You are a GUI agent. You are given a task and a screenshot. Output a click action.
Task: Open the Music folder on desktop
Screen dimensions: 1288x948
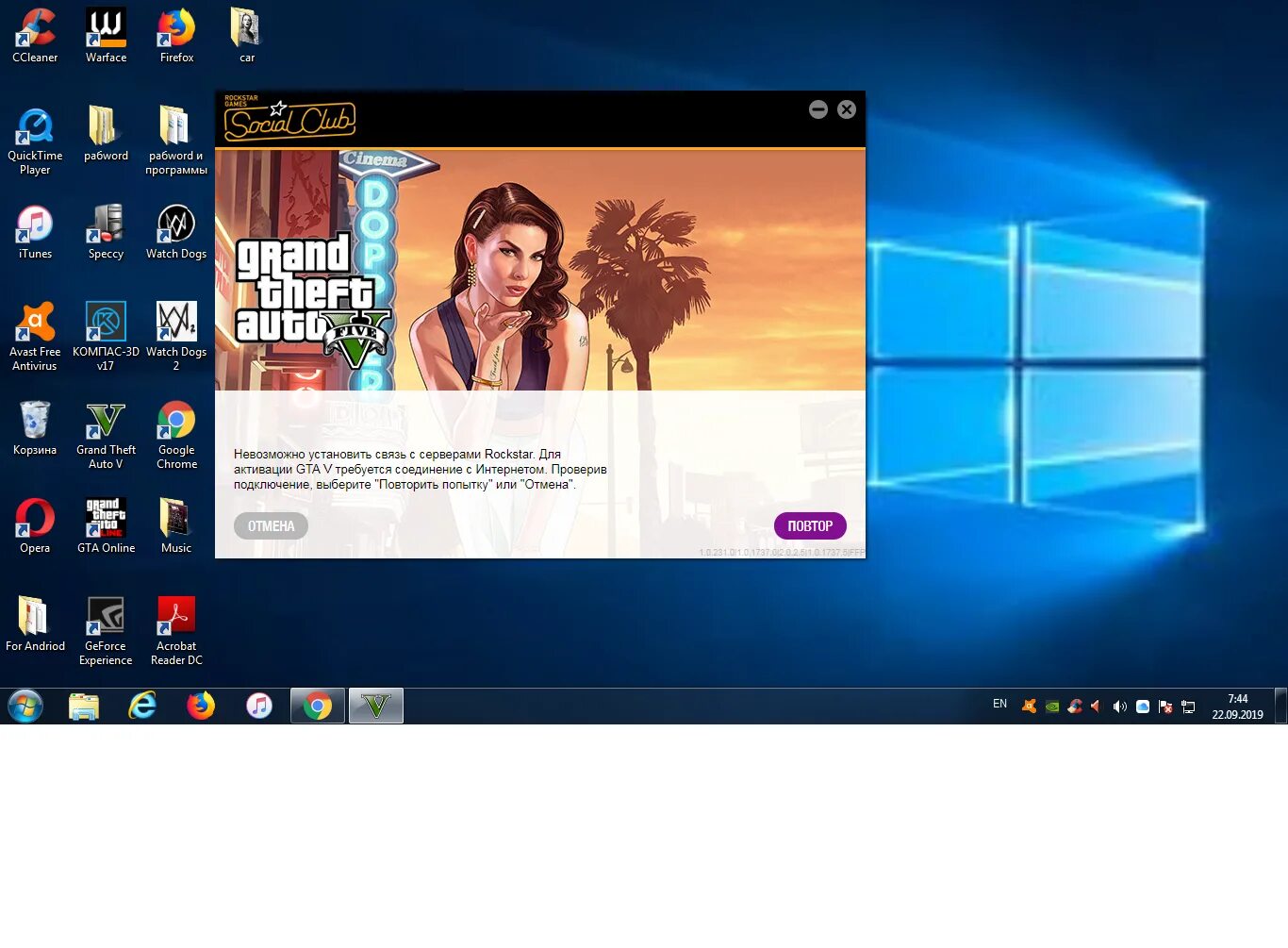176,526
